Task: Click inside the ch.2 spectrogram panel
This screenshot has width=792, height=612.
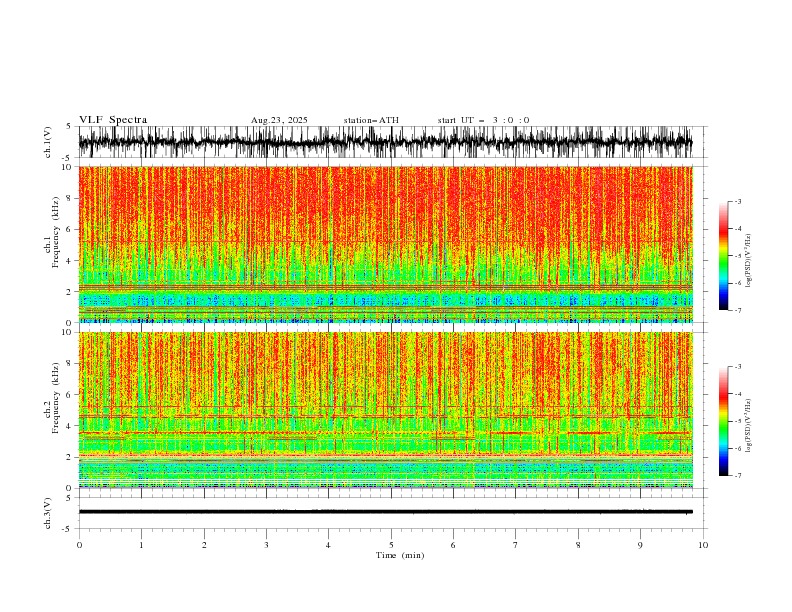Action: point(385,410)
